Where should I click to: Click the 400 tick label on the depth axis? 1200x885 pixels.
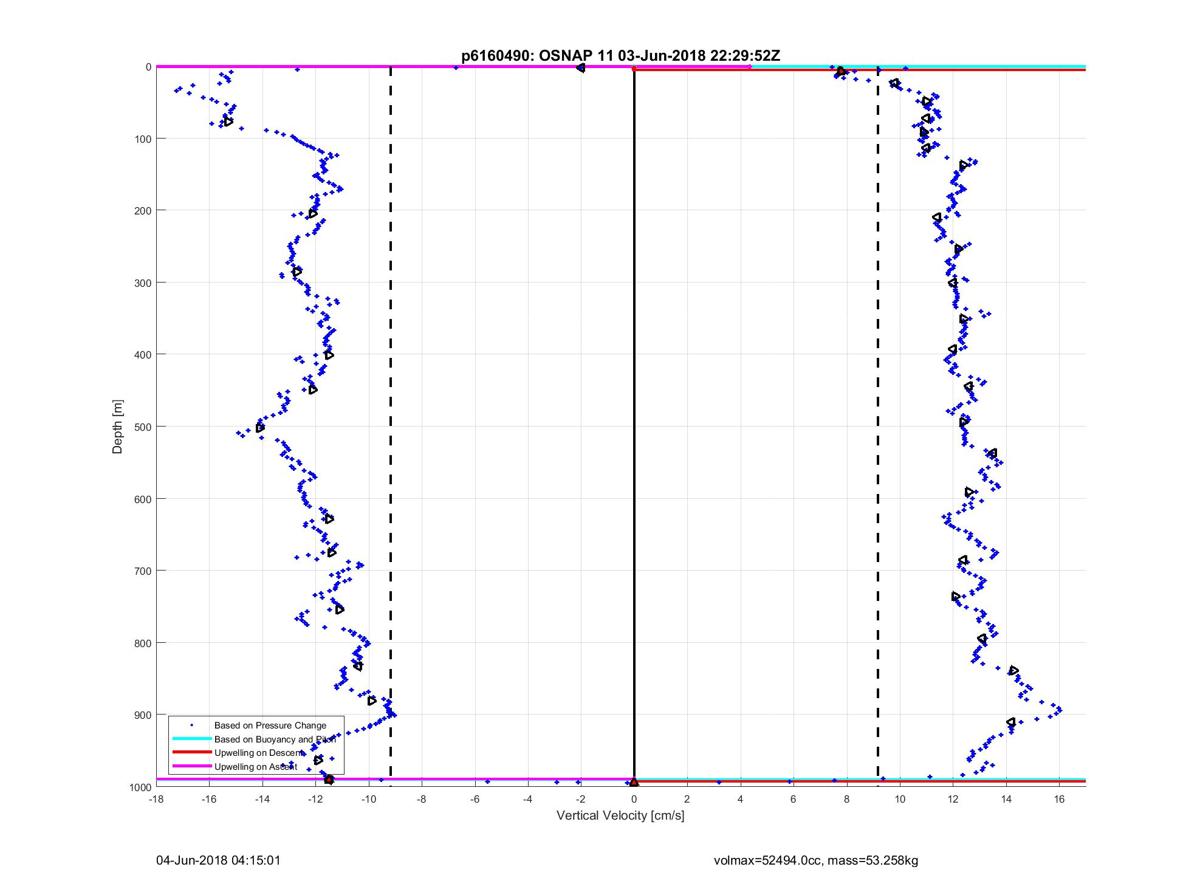click(142, 355)
